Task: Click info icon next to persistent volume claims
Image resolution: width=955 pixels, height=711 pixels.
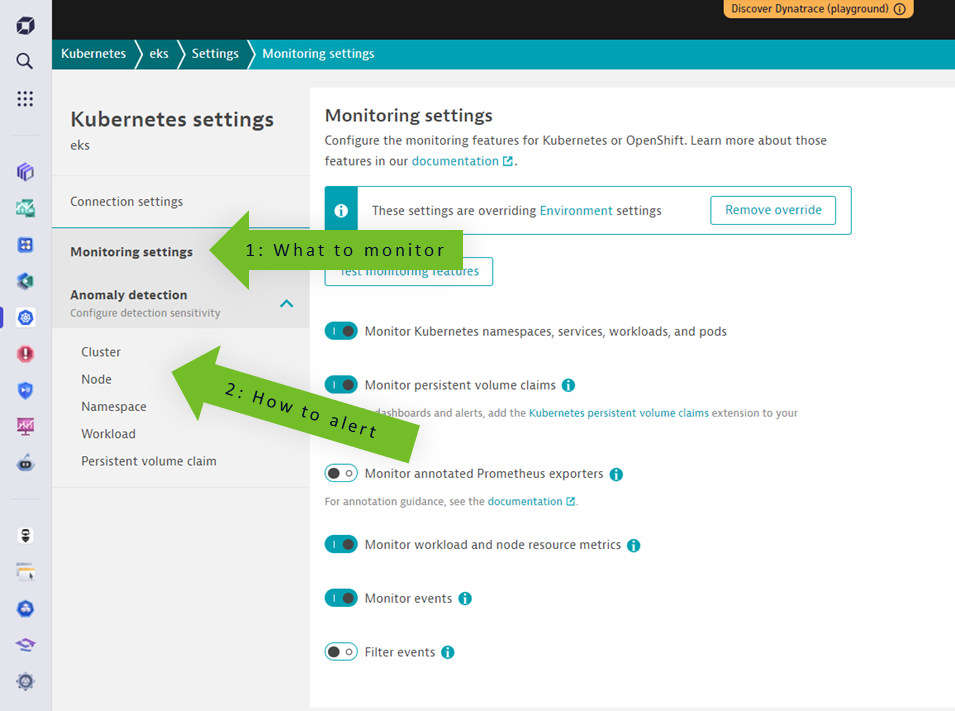Action: pos(568,385)
